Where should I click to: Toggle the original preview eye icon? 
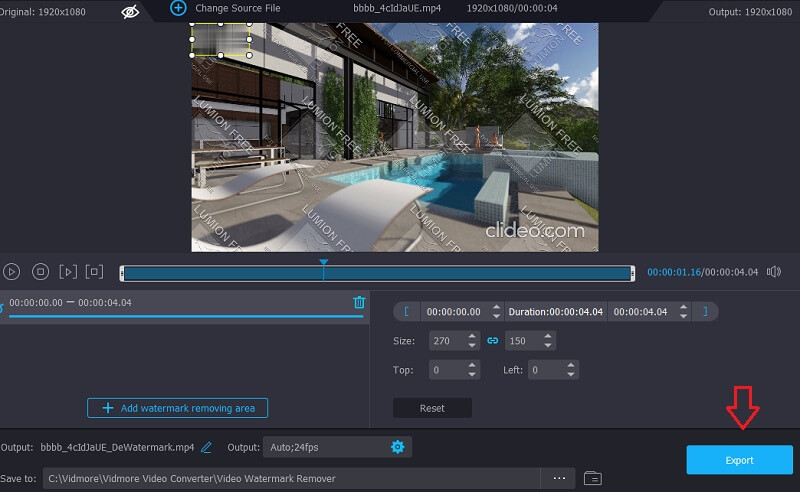tap(131, 11)
